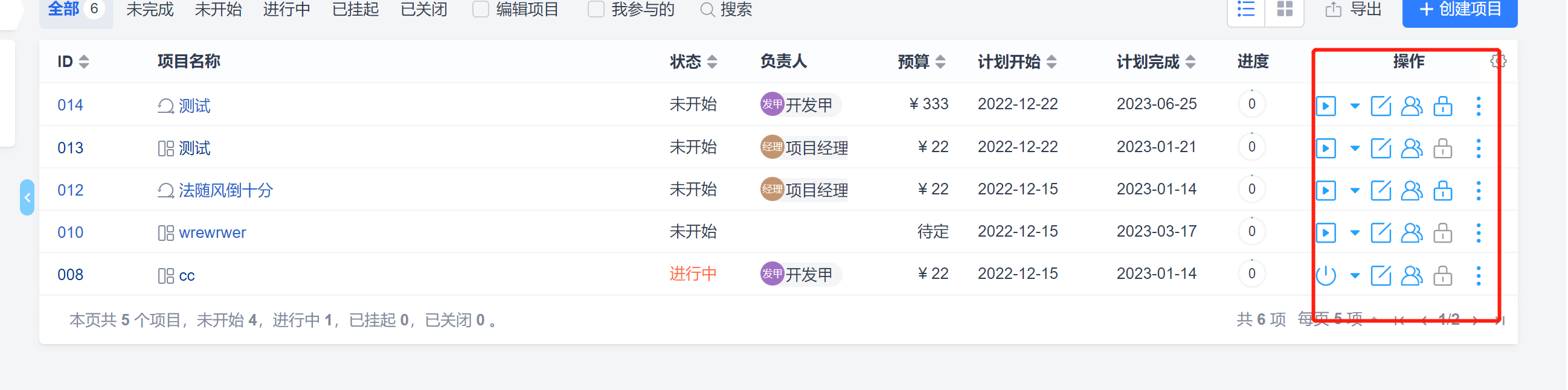This screenshot has width=1568, height=390.
Task: Switch to the list view layout
Action: point(1246,9)
